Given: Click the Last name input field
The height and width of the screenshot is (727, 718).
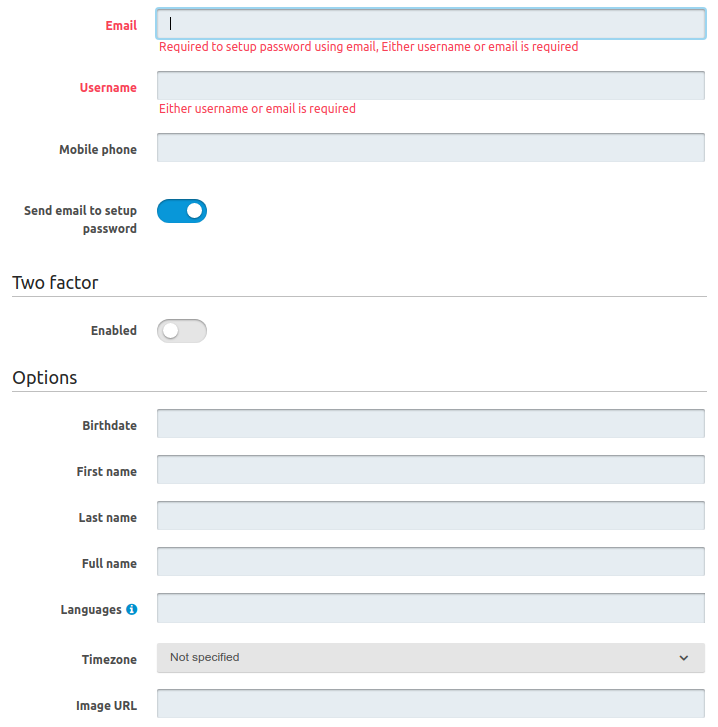Looking at the screenshot, I should pos(430,516).
